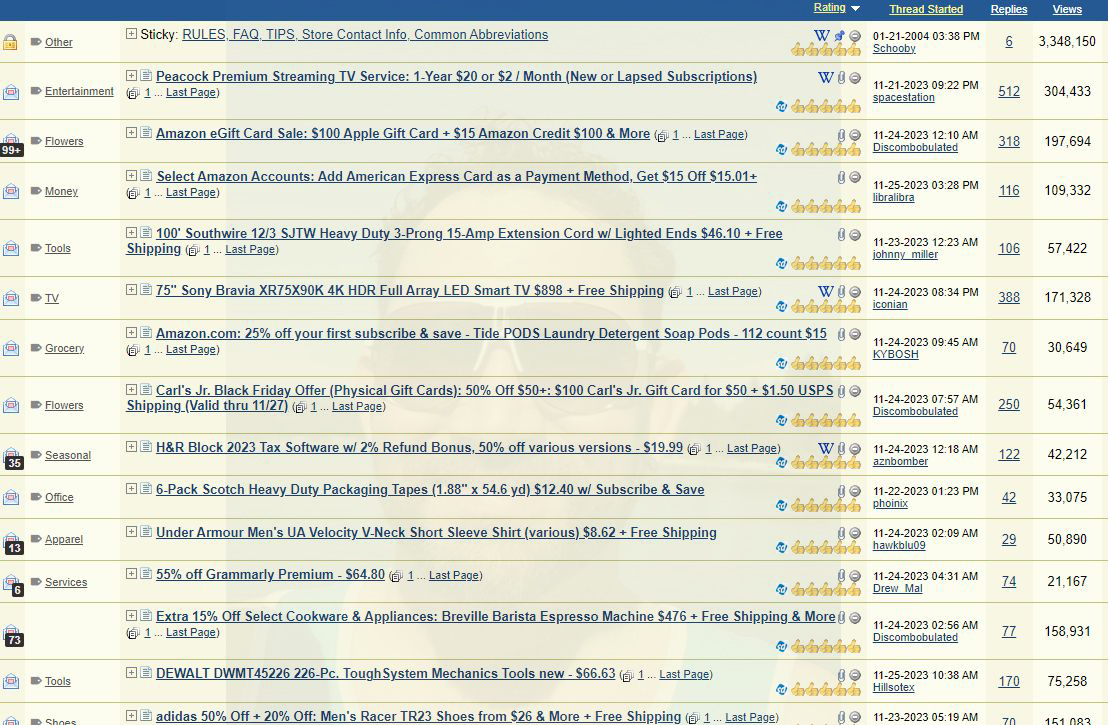The height and width of the screenshot is (725, 1108).
Task: Sort by Thread Started column header
Action: pos(926,9)
